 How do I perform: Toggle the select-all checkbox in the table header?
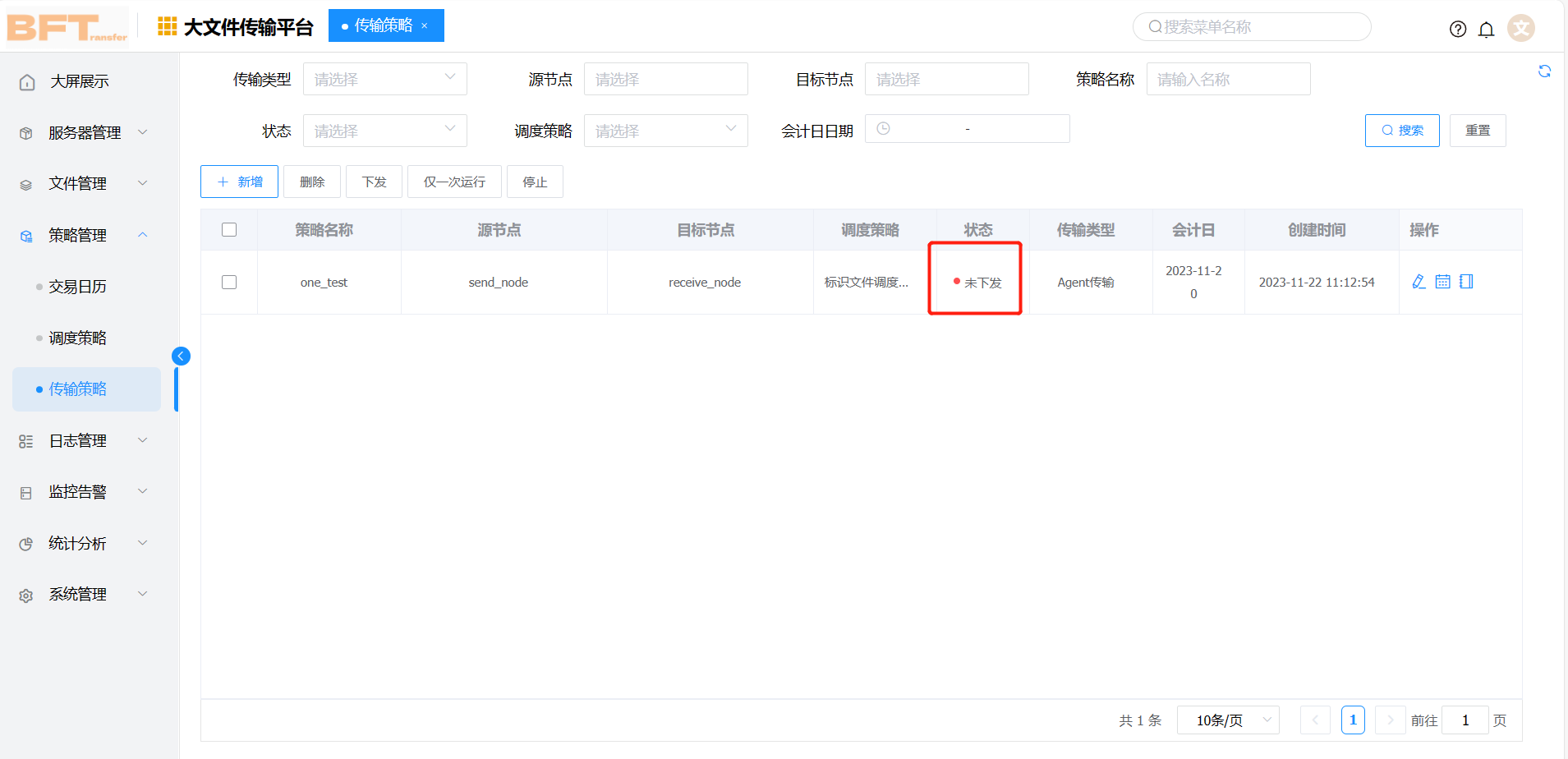point(229,230)
